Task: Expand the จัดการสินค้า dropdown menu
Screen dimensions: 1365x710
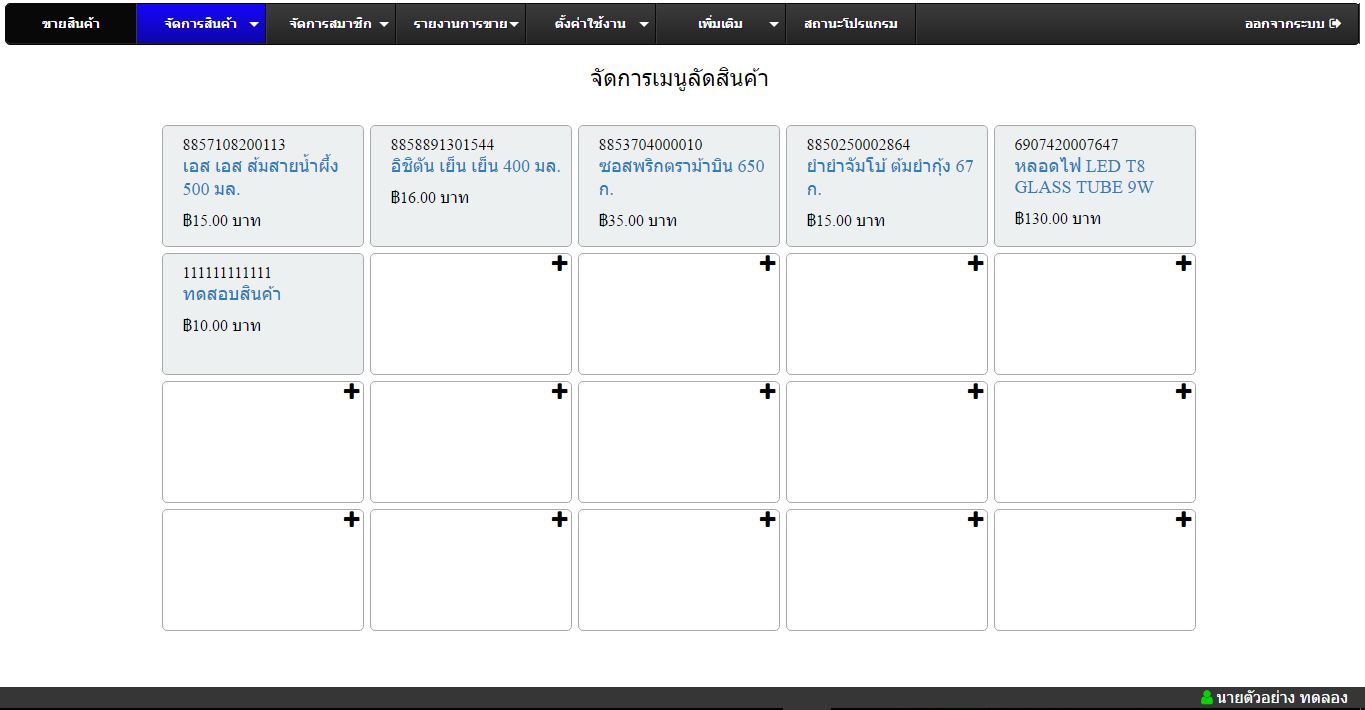Action: click(x=201, y=24)
